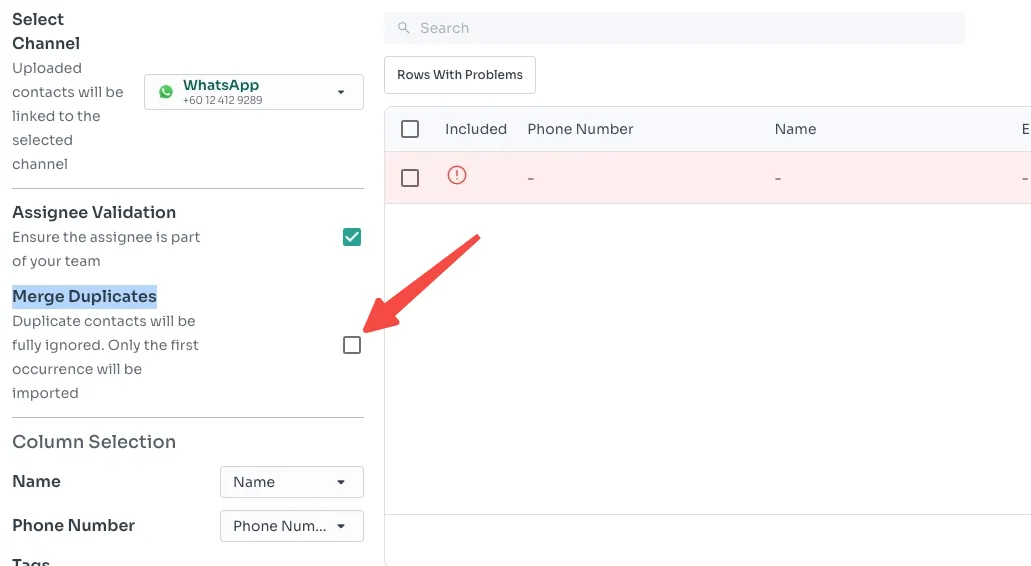This screenshot has height=566, width=1031.
Task: Click the Name cell dash in the problem row
Action: (x=778, y=178)
